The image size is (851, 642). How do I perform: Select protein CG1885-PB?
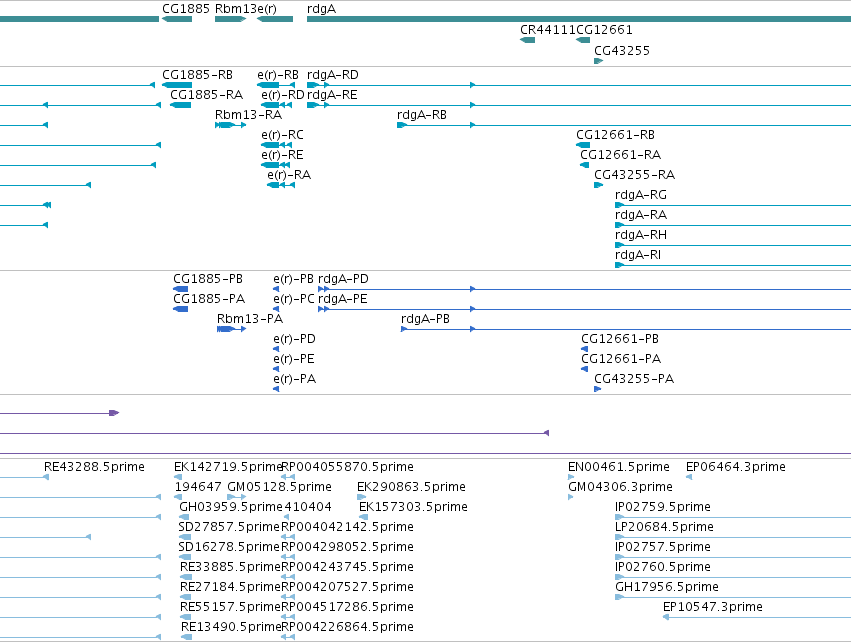[208, 279]
